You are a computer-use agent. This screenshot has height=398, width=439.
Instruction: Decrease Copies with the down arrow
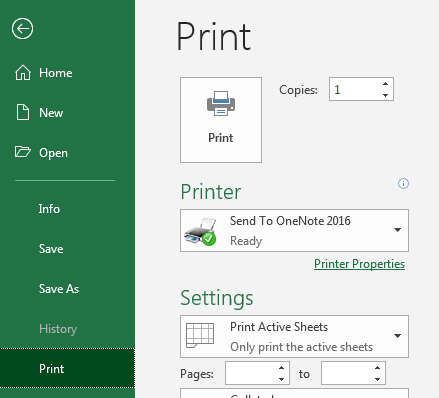(x=386, y=95)
